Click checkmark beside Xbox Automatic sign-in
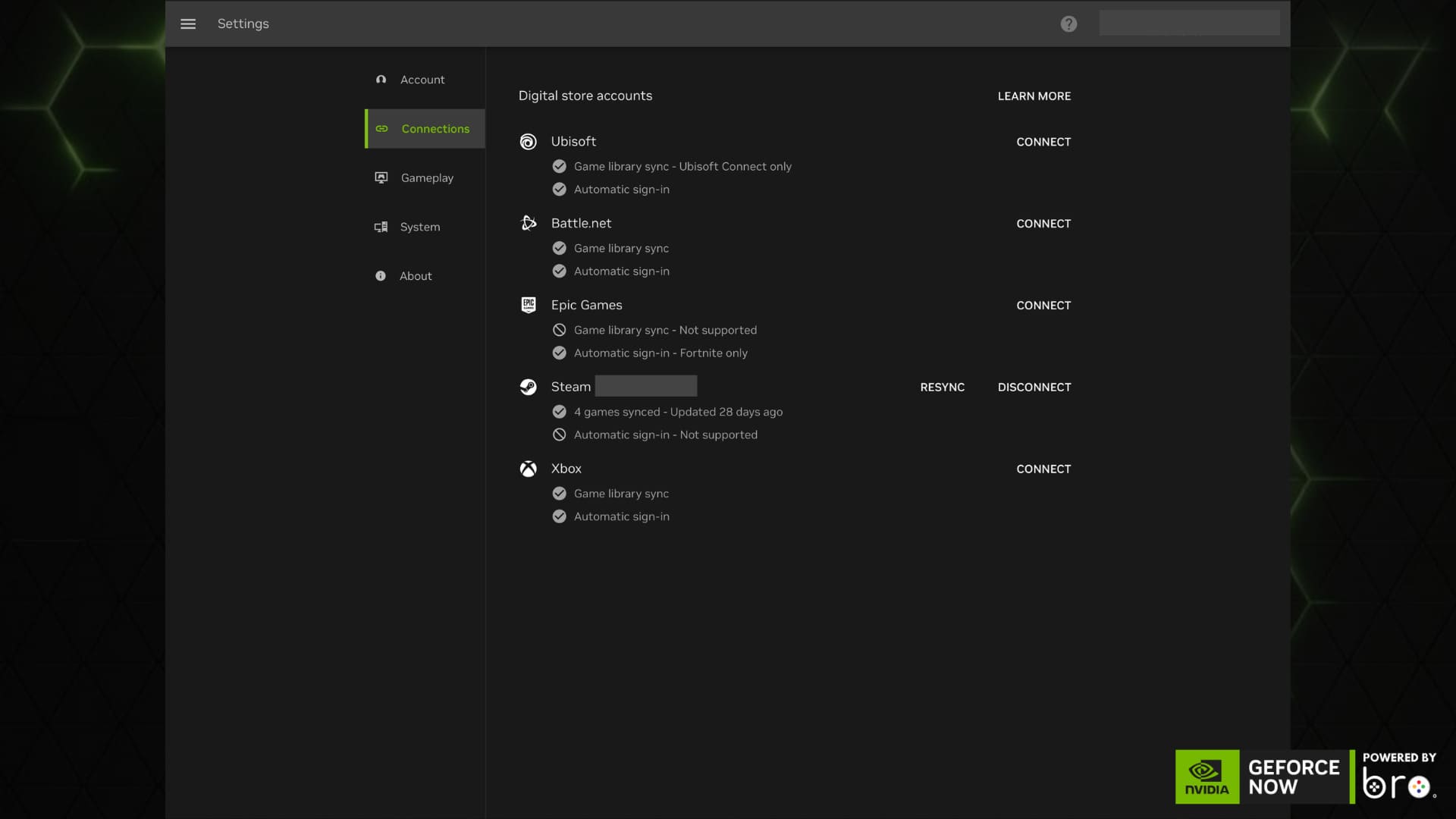The image size is (1456, 819). point(560,516)
